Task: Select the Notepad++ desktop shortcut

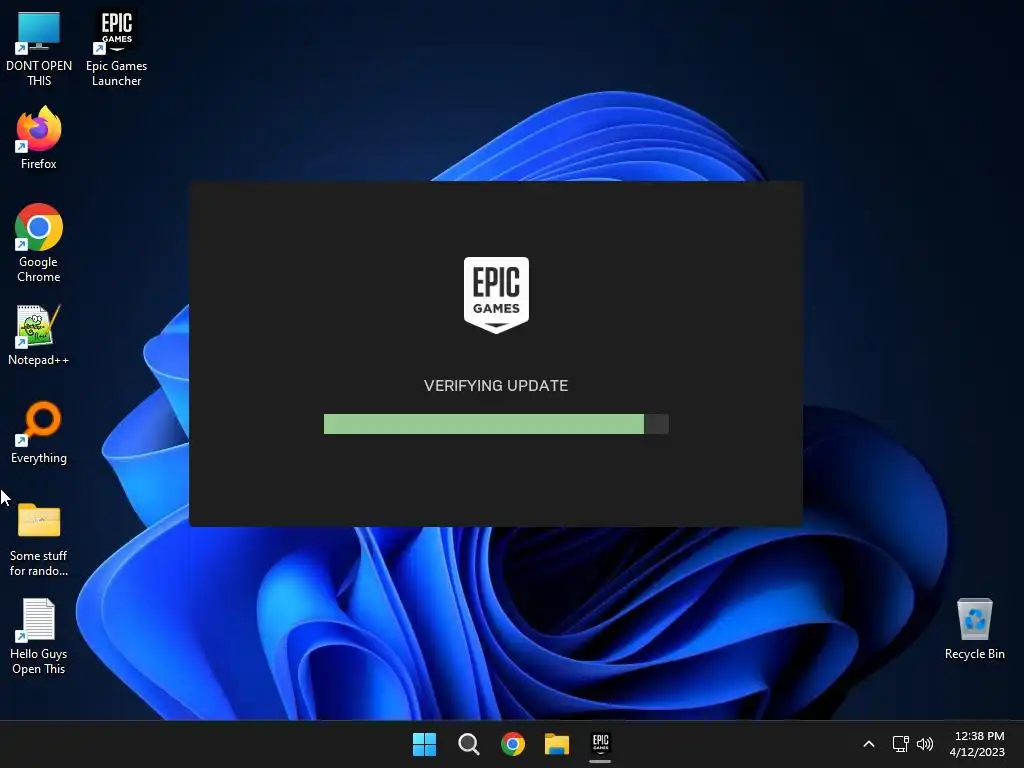Action: [39, 335]
